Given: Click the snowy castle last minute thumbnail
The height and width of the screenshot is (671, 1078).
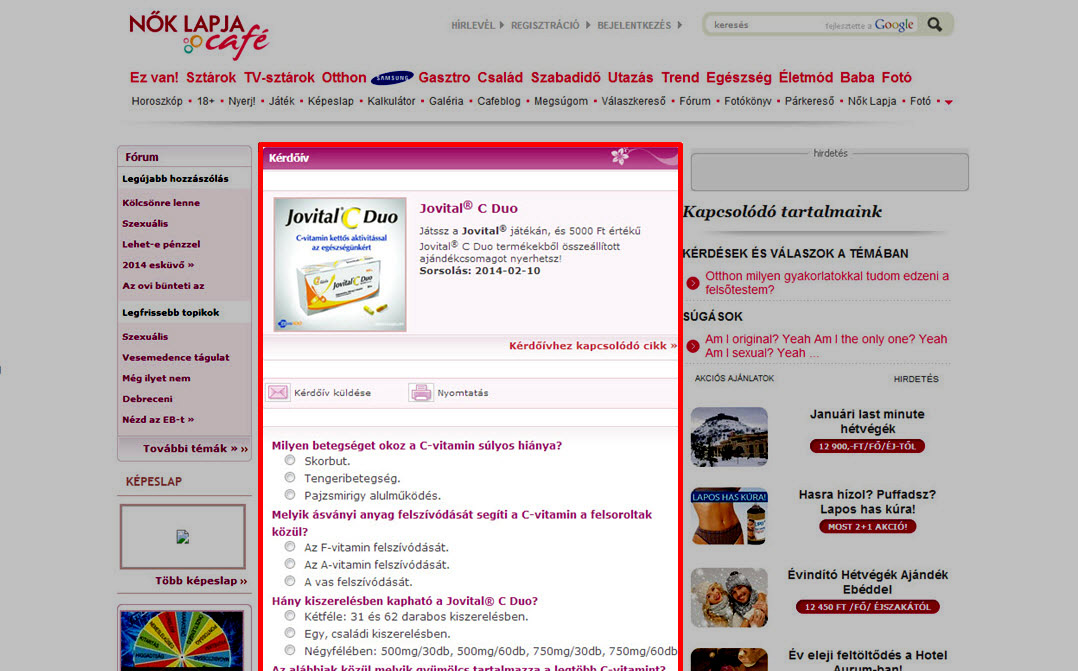Looking at the screenshot, I should click(729, 436).
